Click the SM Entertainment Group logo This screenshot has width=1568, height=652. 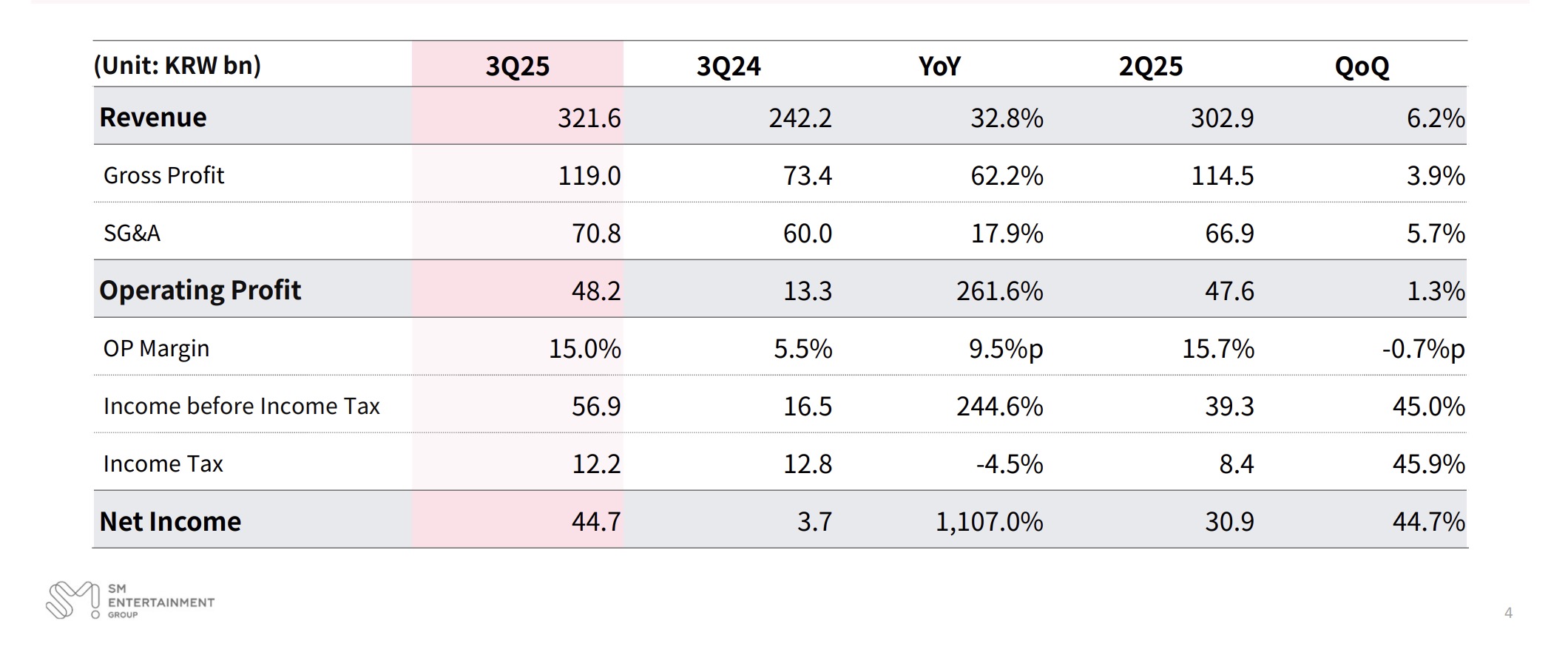point(129,600)
